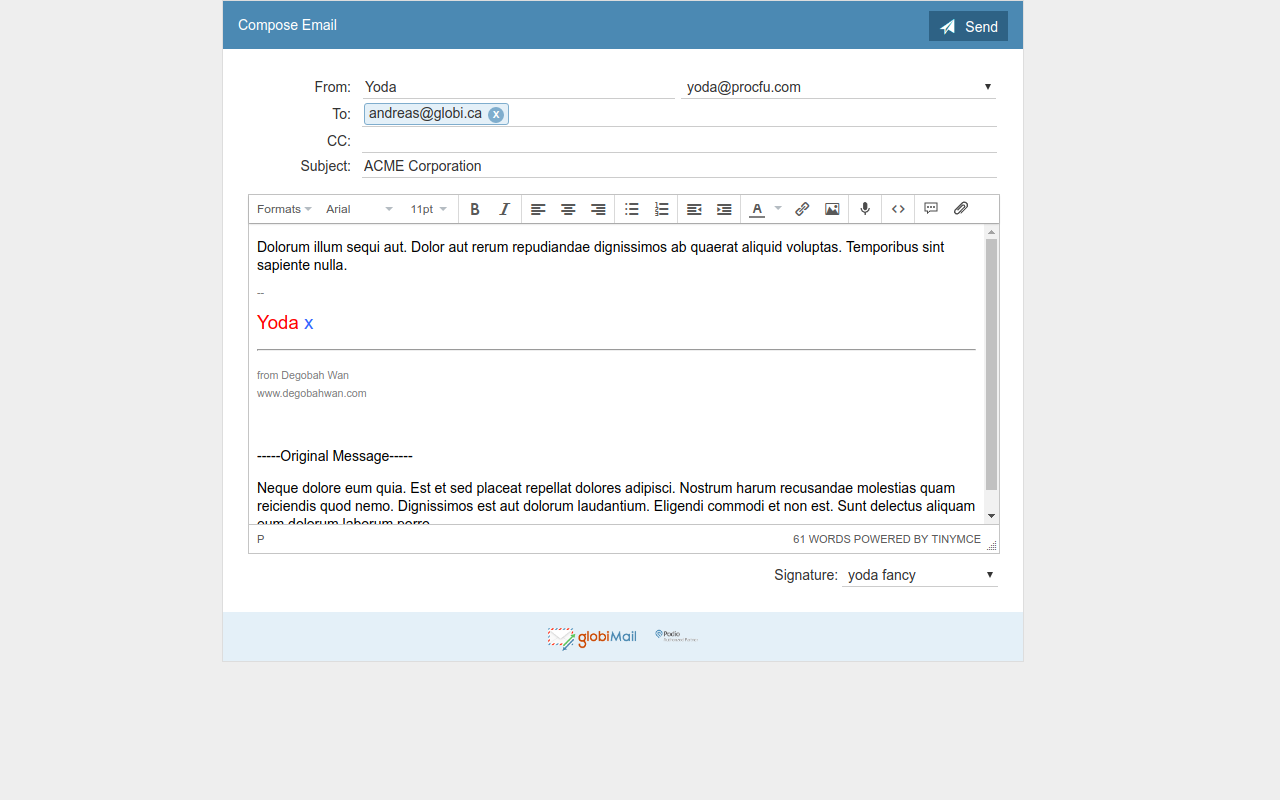
Task: Click the editor vertical scrollbar thumb
Action: pyautogui.click(x=991, y=365)
